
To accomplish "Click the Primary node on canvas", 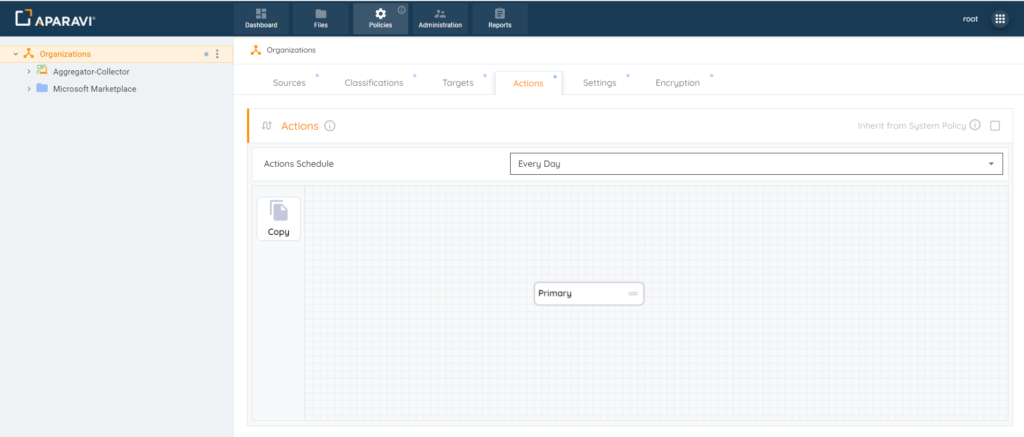I will pos(589,293).
